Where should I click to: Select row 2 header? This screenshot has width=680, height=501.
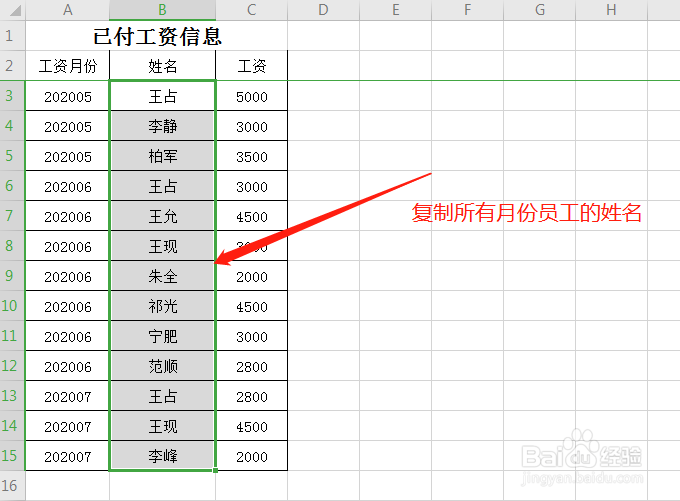click(12, 65)
